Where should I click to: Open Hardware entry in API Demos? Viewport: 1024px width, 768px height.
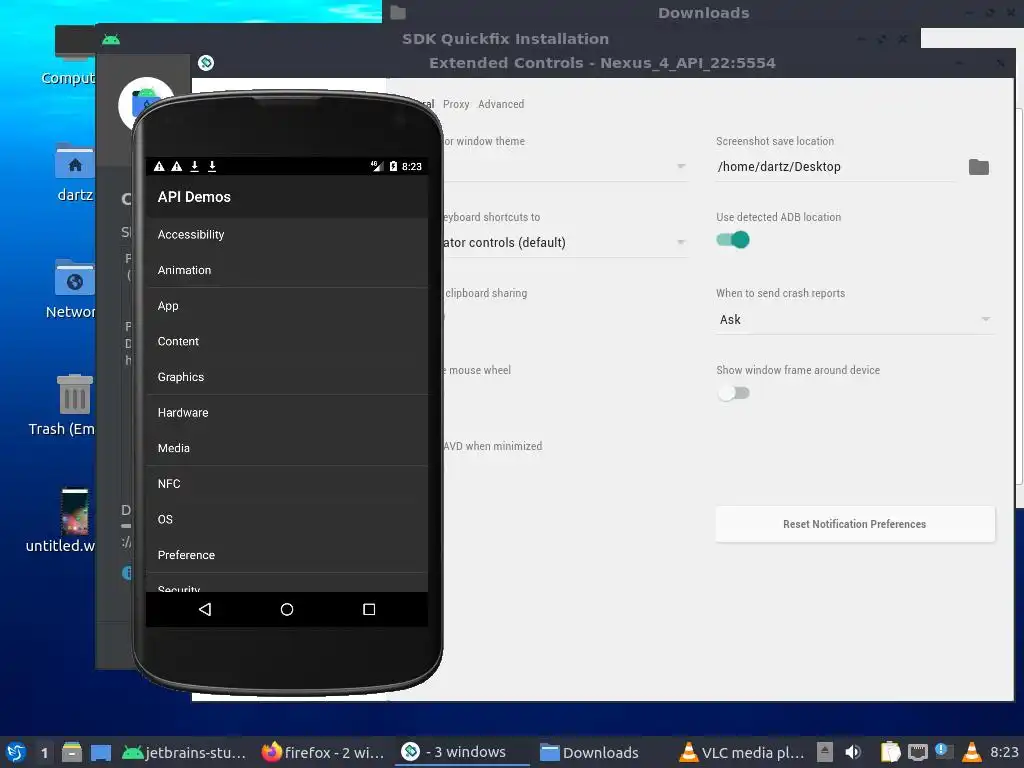point(287,412)
